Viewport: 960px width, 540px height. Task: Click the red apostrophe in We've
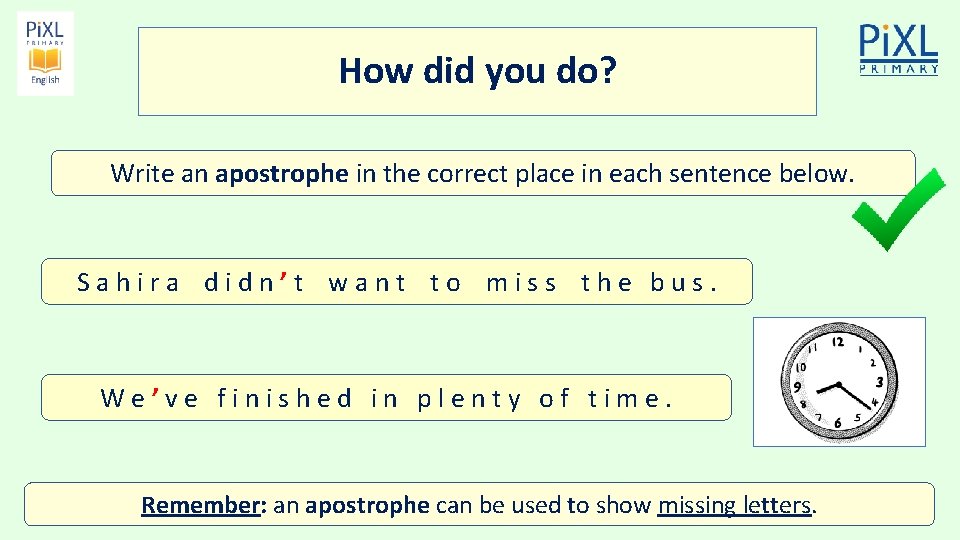click(156, 396)
